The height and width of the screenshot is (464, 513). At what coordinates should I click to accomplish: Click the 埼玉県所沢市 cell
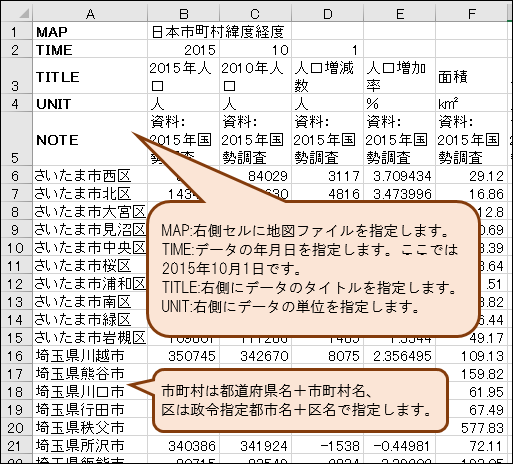(x=90, y=445)
